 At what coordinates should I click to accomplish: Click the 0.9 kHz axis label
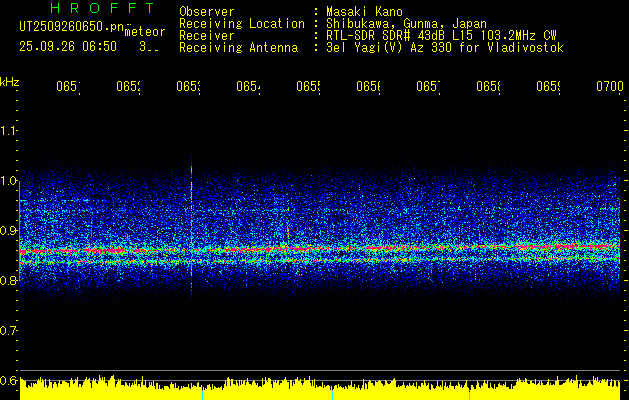pyautogui.click(x=8, y=231)
